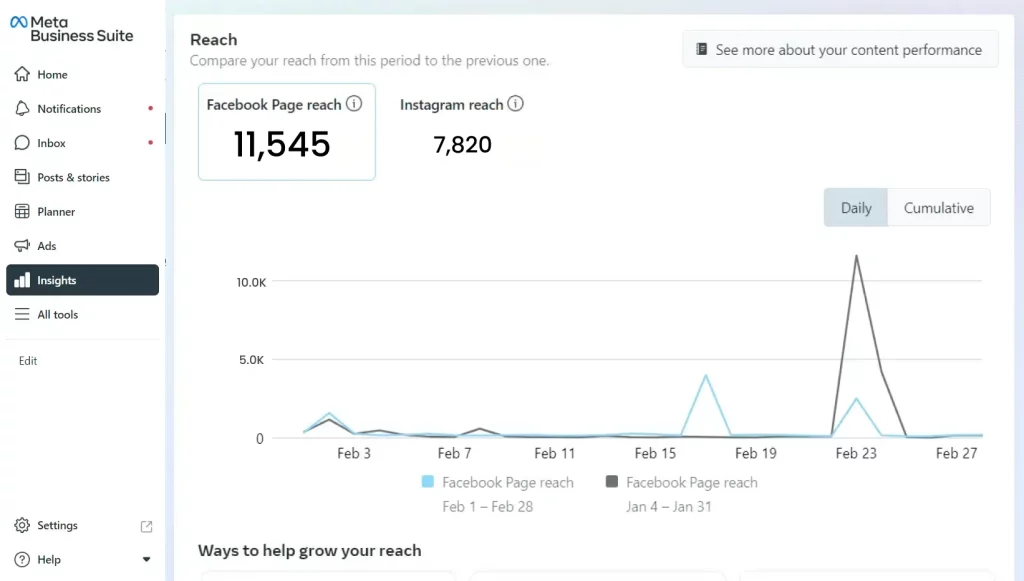Switch chart view to Cumulative
Viewport: 1024px width, 581px height.
coord(938,207)
